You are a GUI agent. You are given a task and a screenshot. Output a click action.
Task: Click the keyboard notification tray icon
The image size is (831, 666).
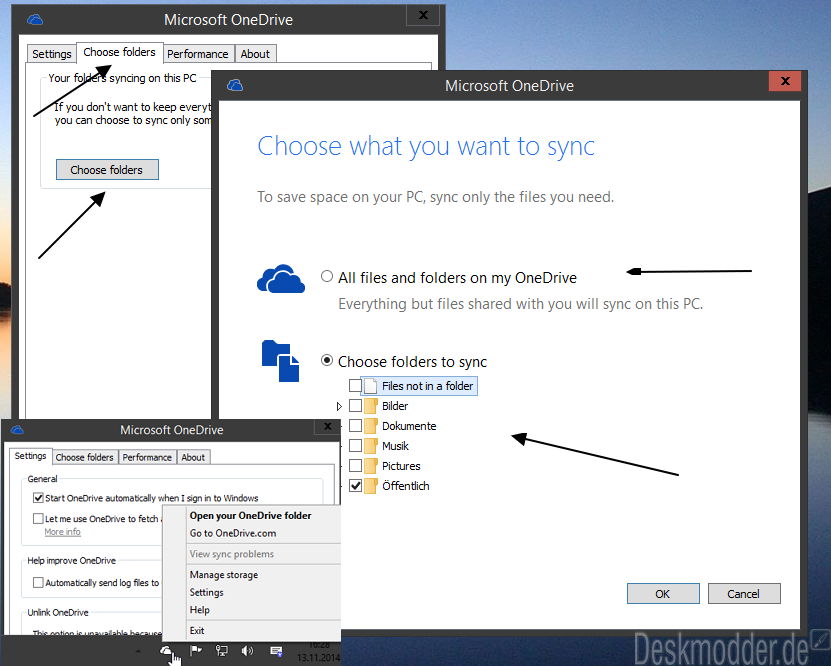[276, 651]
